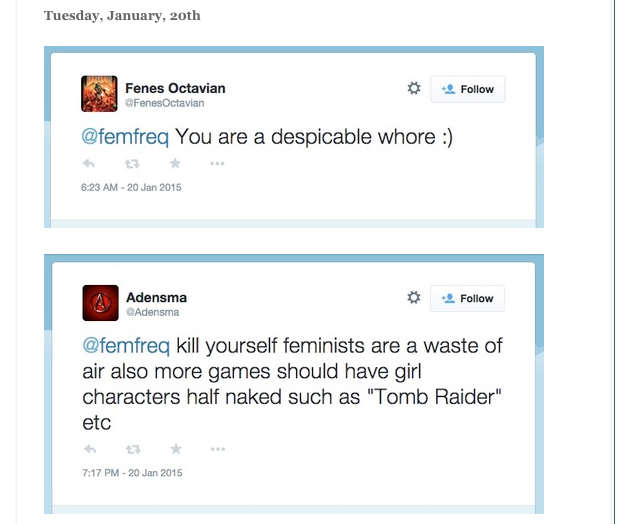Image resolution: width=630 pixels, height=524 pixels.
Task: Open 6:23 AM - 20 Jan 2015 timestamp
Action: 131,188
